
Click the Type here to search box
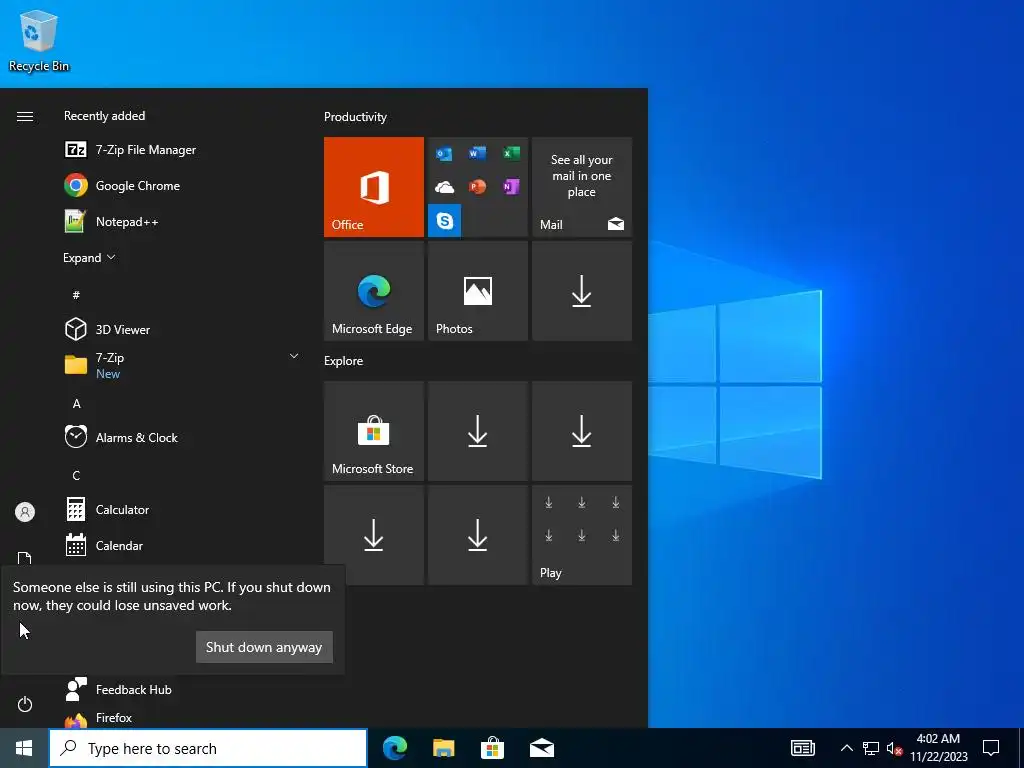208,748
